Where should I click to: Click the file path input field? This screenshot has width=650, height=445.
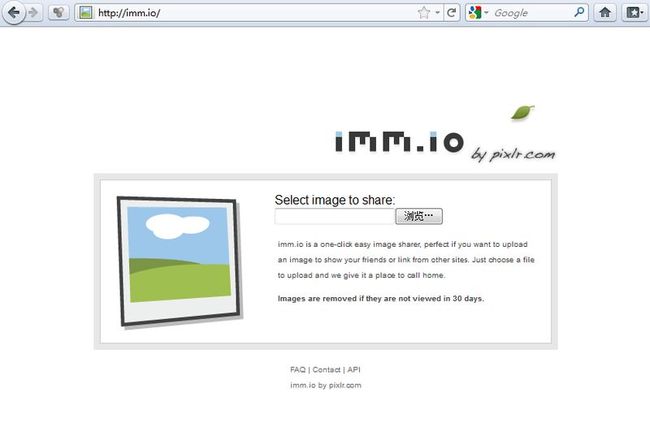[335, 216]
